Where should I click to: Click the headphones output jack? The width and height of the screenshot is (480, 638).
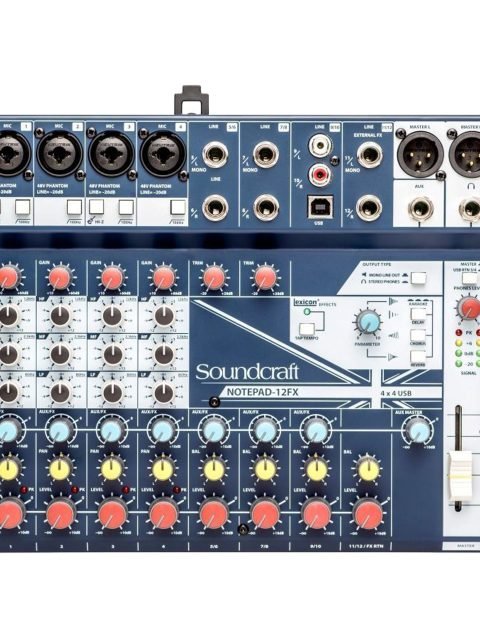(x=472, y=209)
